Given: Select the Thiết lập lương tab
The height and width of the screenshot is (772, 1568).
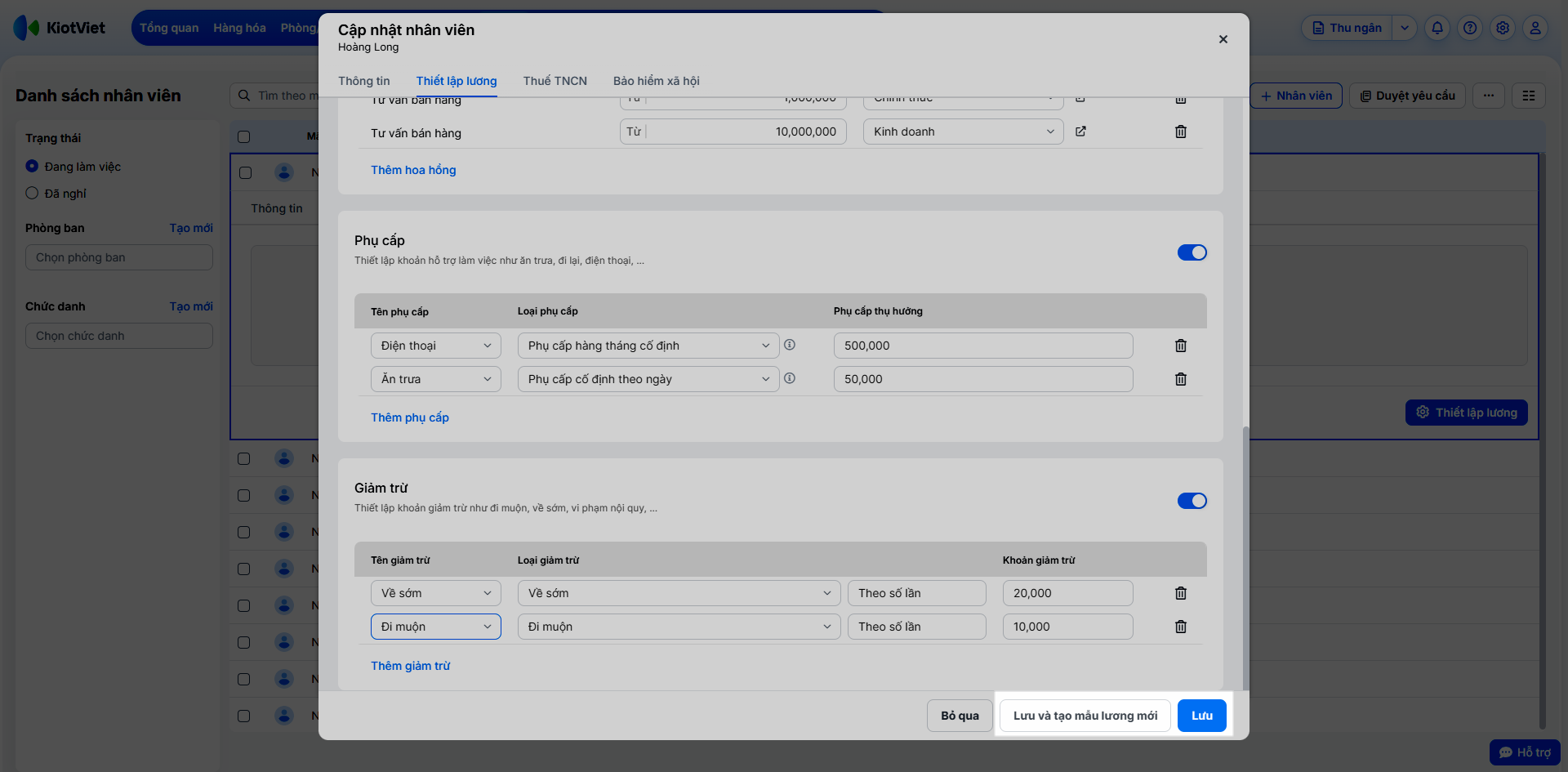Looking at the screenshot, I should point(457,81).
